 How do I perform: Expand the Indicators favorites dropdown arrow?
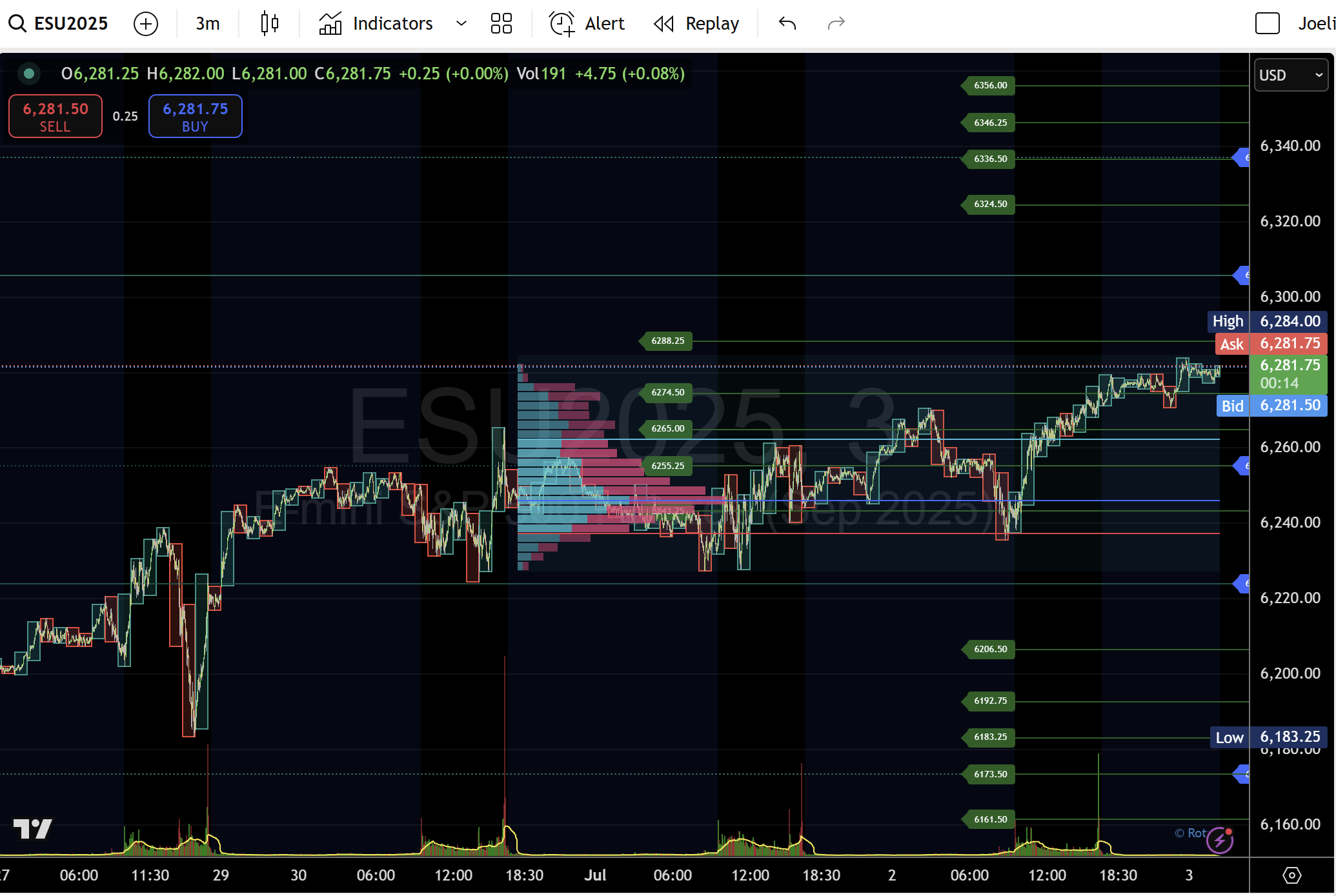pos(461,24)
